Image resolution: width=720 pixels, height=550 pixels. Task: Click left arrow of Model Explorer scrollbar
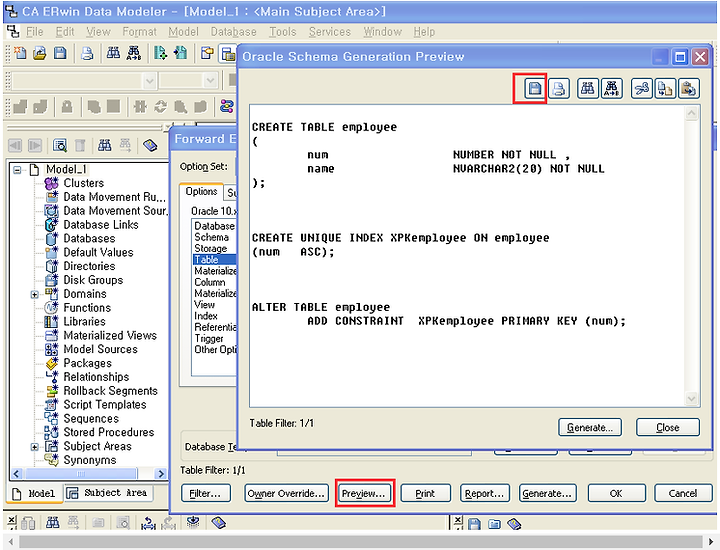17,473
